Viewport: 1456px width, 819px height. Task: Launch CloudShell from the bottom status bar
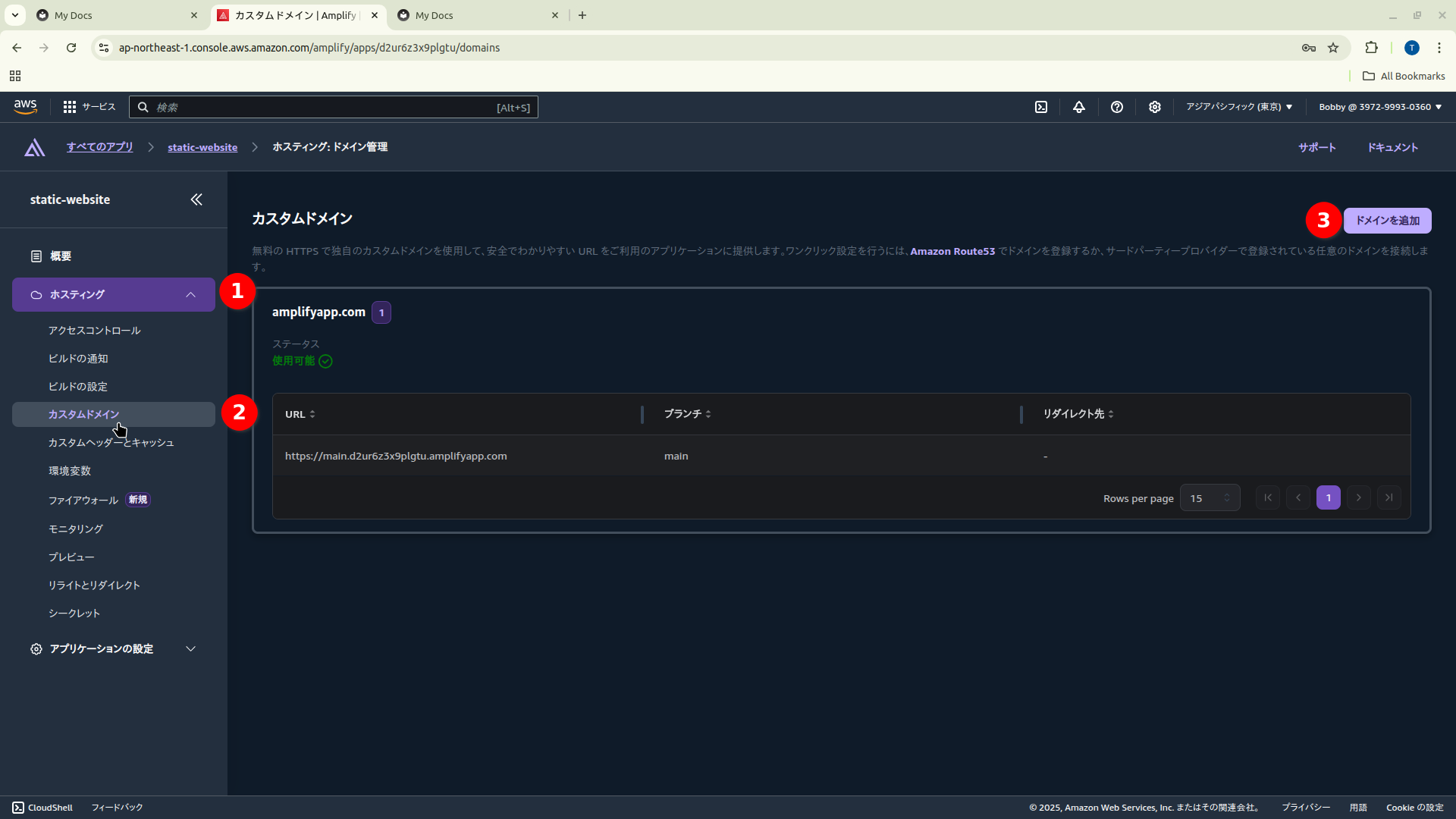[x=42, y=807]
